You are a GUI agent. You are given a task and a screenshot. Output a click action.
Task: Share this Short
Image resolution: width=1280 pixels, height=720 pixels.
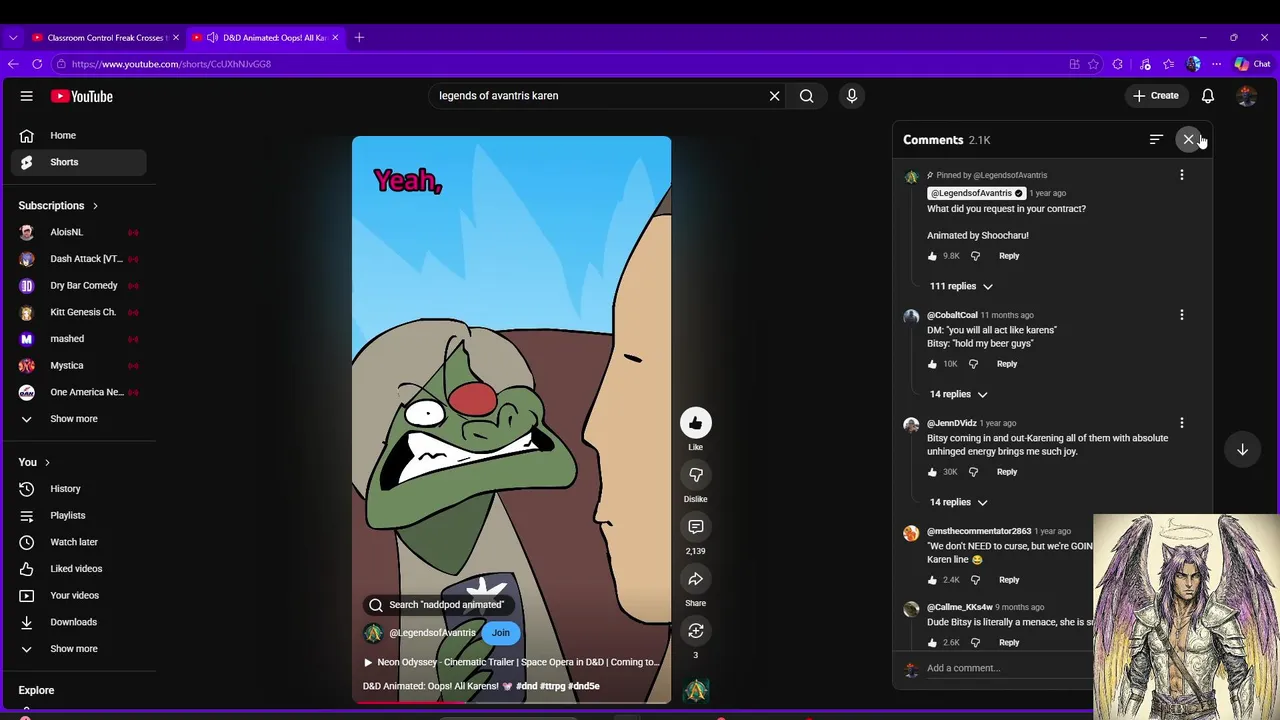coord(696,579)
